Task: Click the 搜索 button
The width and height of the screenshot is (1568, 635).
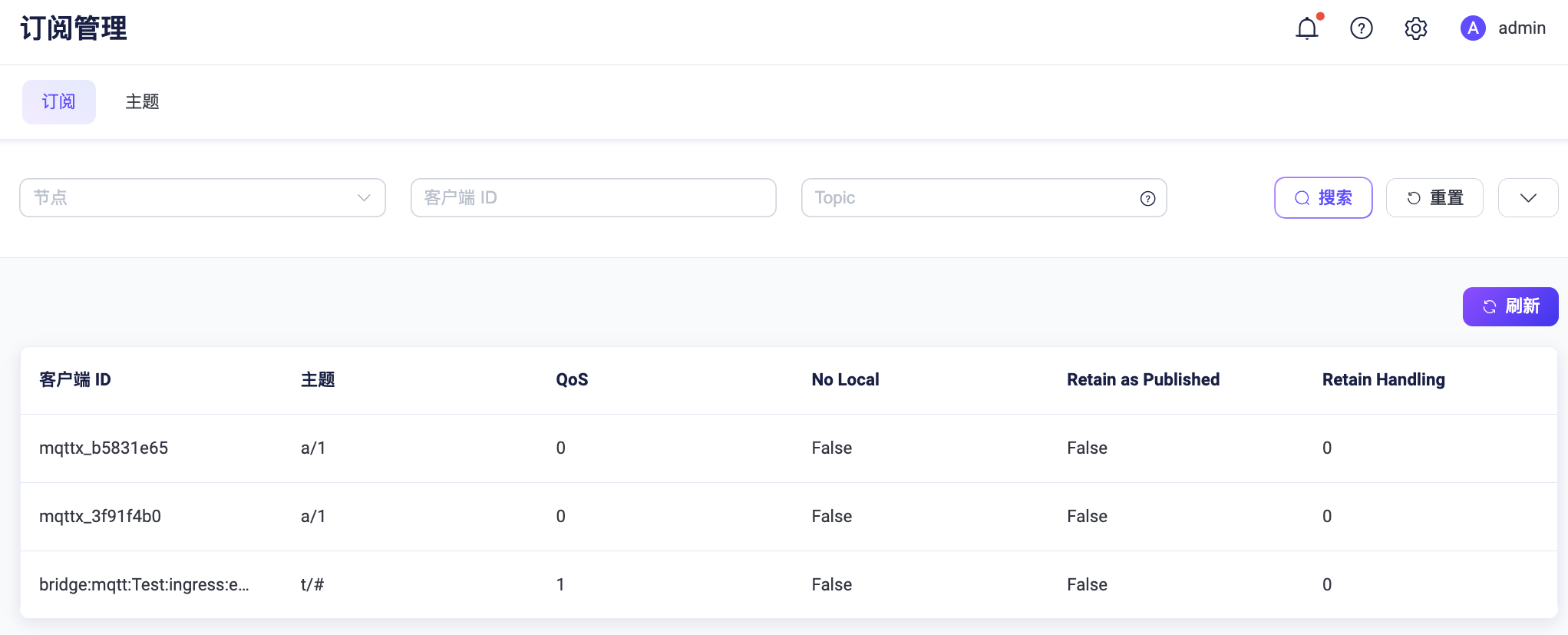Action: [1323, 198]
